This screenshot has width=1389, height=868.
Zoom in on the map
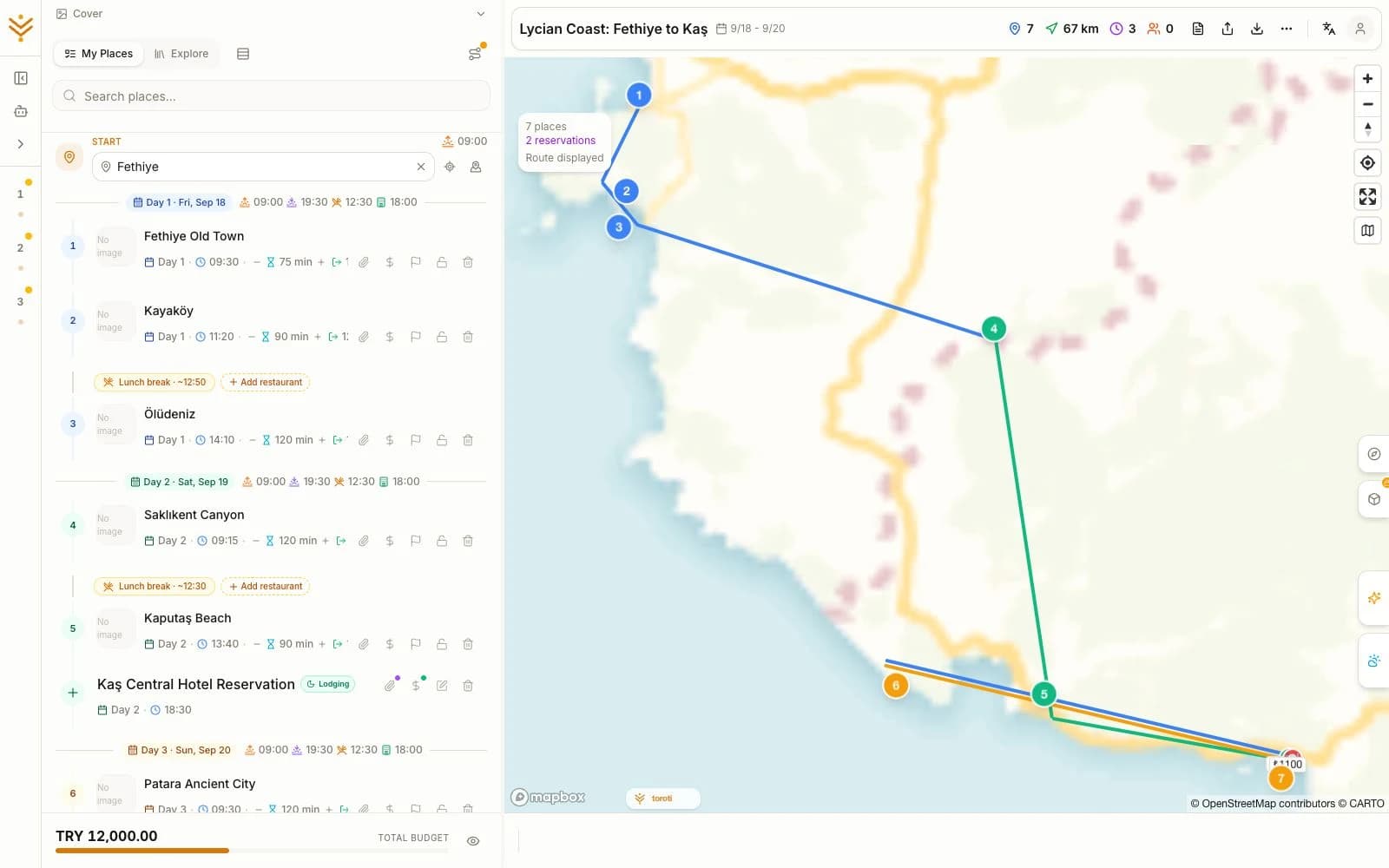[1367, 79]
